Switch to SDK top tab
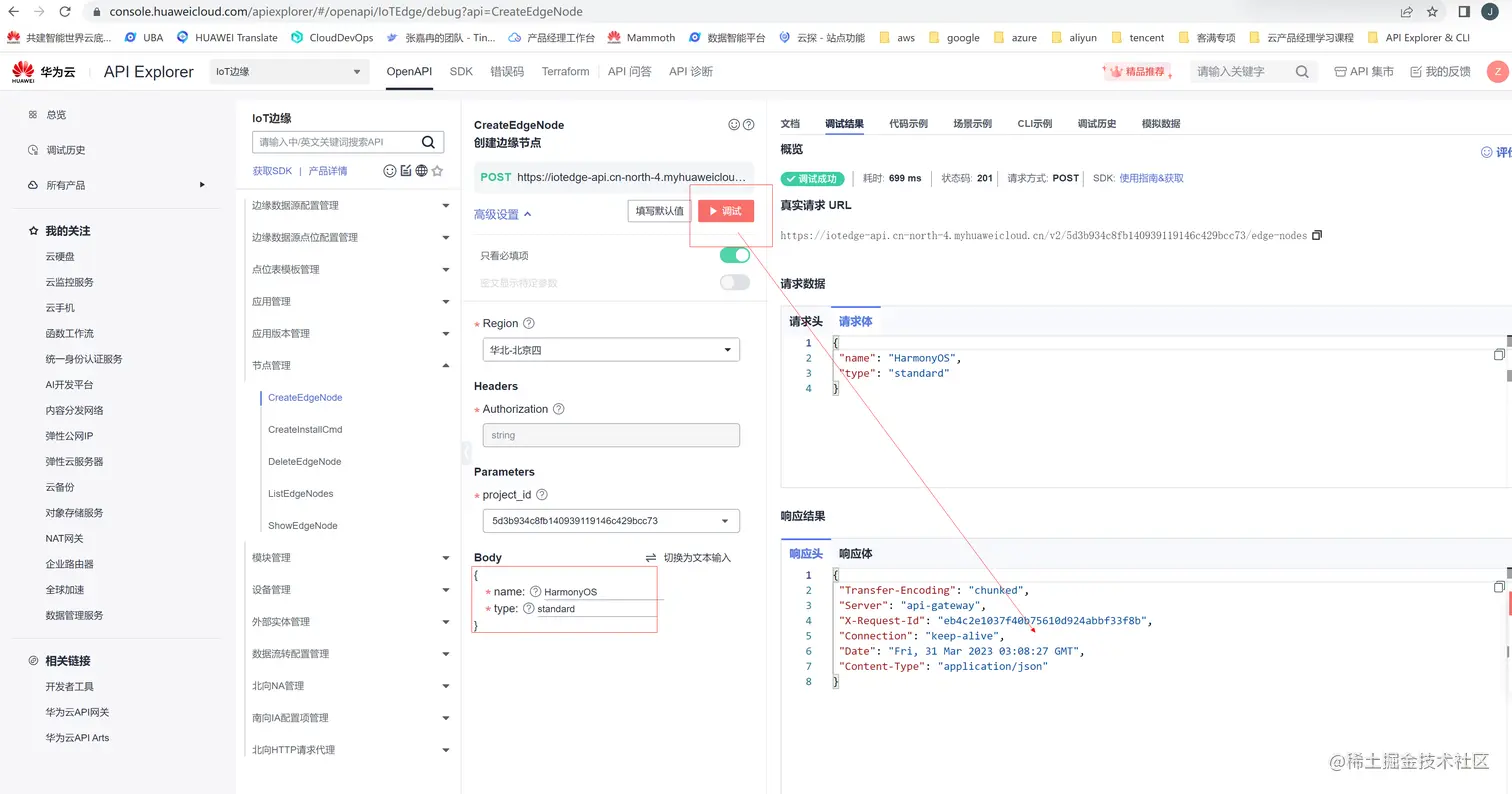Image resolution: width=1512 pixels, height=794 pixels. (461, 72)
